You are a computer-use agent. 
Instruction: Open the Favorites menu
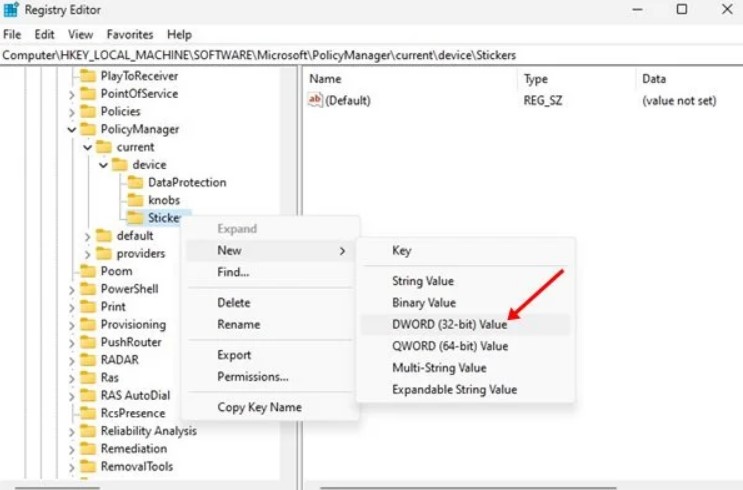129,35
